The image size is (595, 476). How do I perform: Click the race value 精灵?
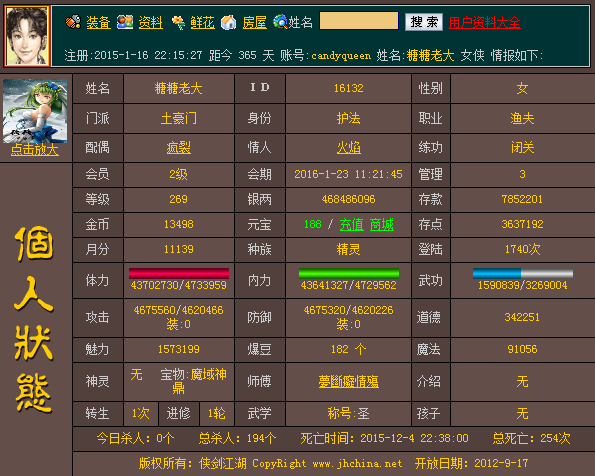(349, 249)
